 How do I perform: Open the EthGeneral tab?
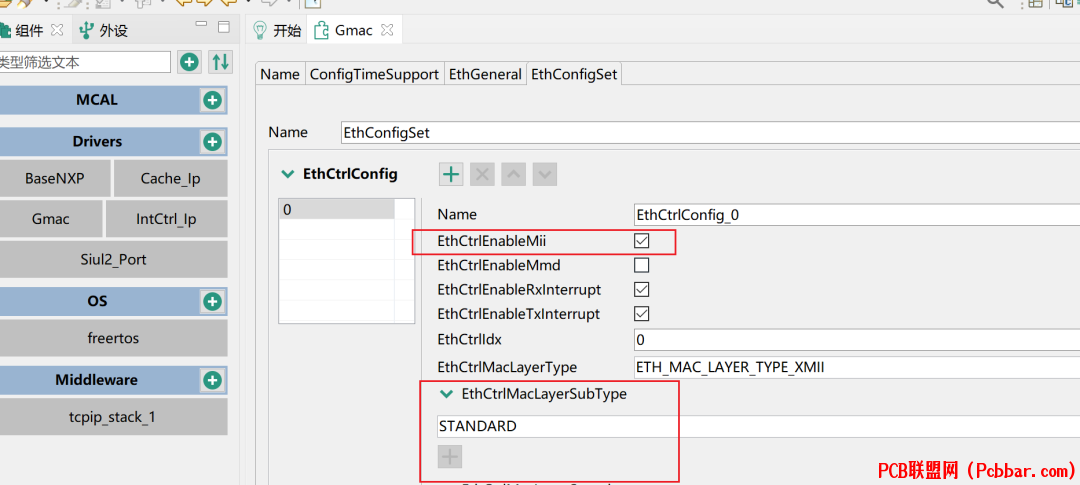point(485,74)
